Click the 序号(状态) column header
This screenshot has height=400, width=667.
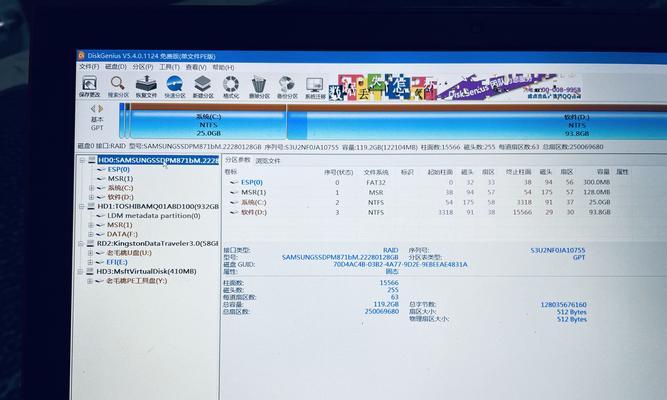click(x=338, y=172)
